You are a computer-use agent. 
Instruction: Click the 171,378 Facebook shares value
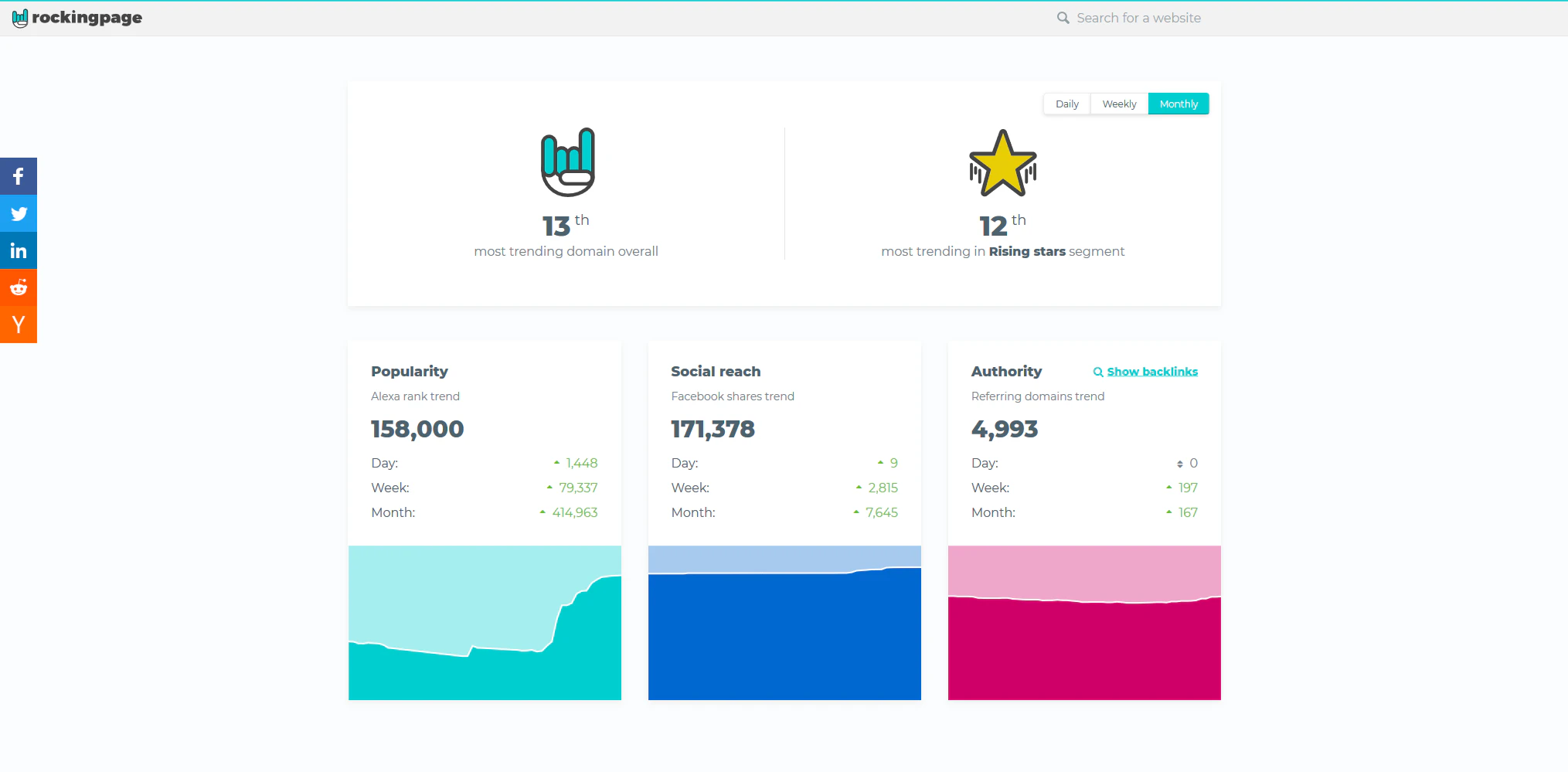point(713,429)
